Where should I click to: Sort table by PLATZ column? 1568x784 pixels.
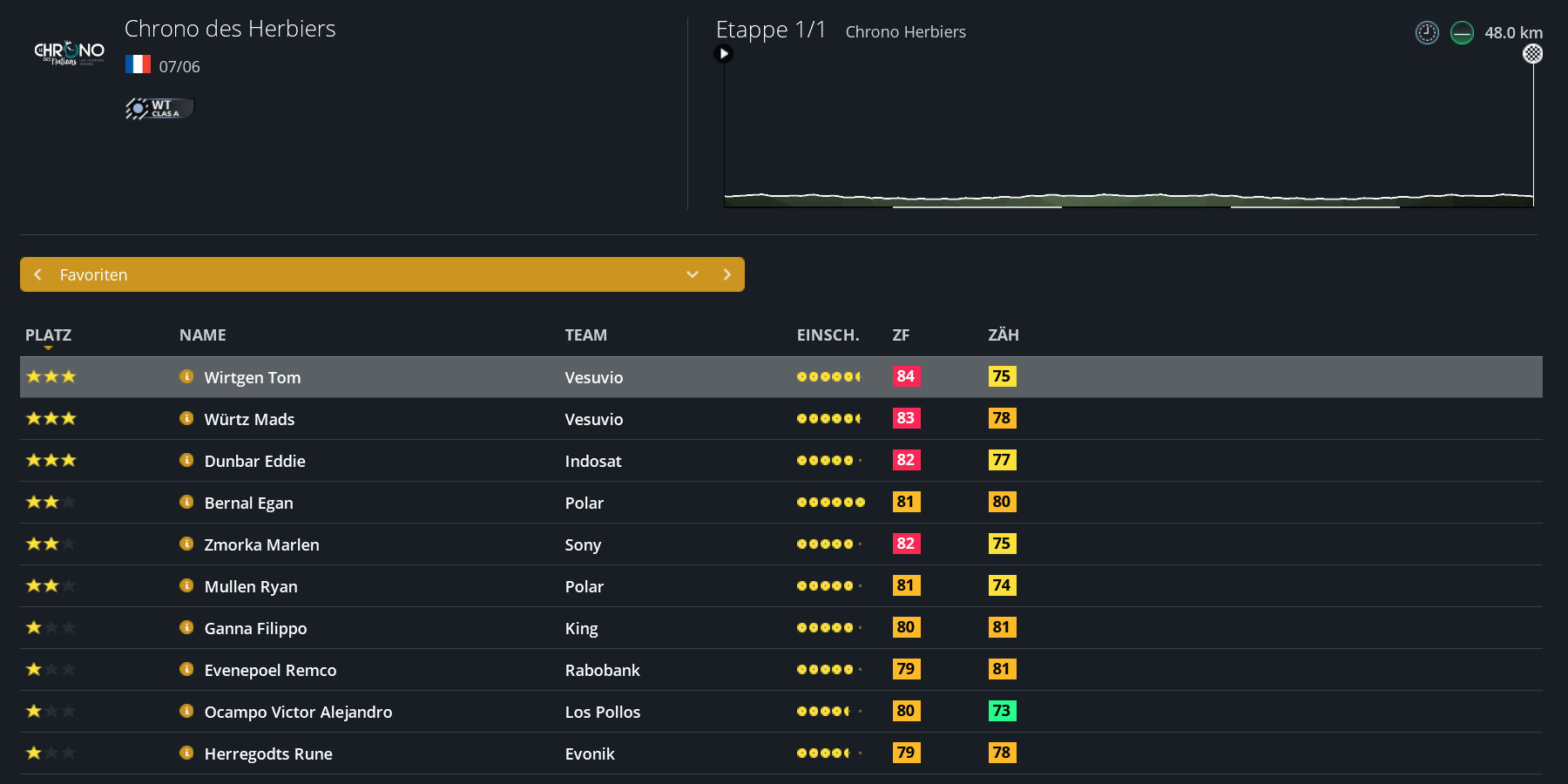[x=48, y=335]
